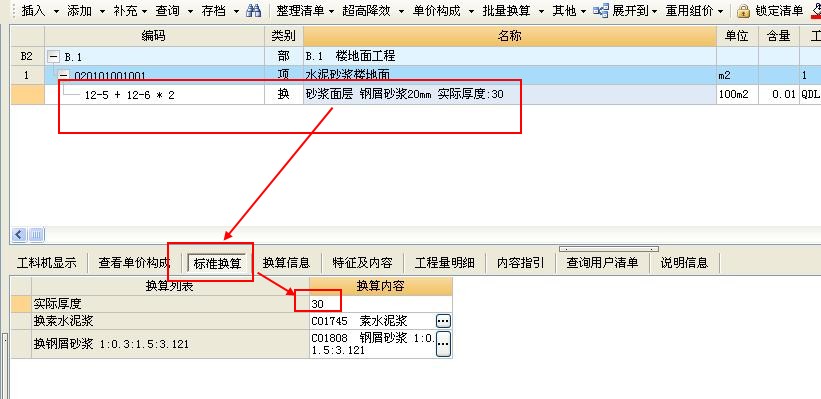
Task: Click the horizontal scrollbar thumb
Action: click(x=36, y=235)
